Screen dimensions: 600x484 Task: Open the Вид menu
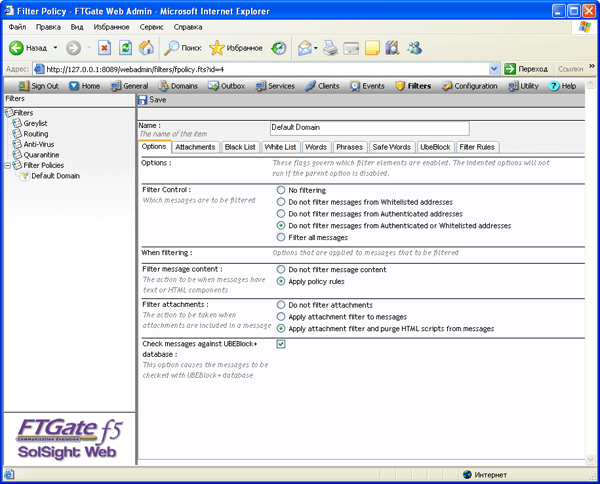pyautogui.click(x=77, y=27)
